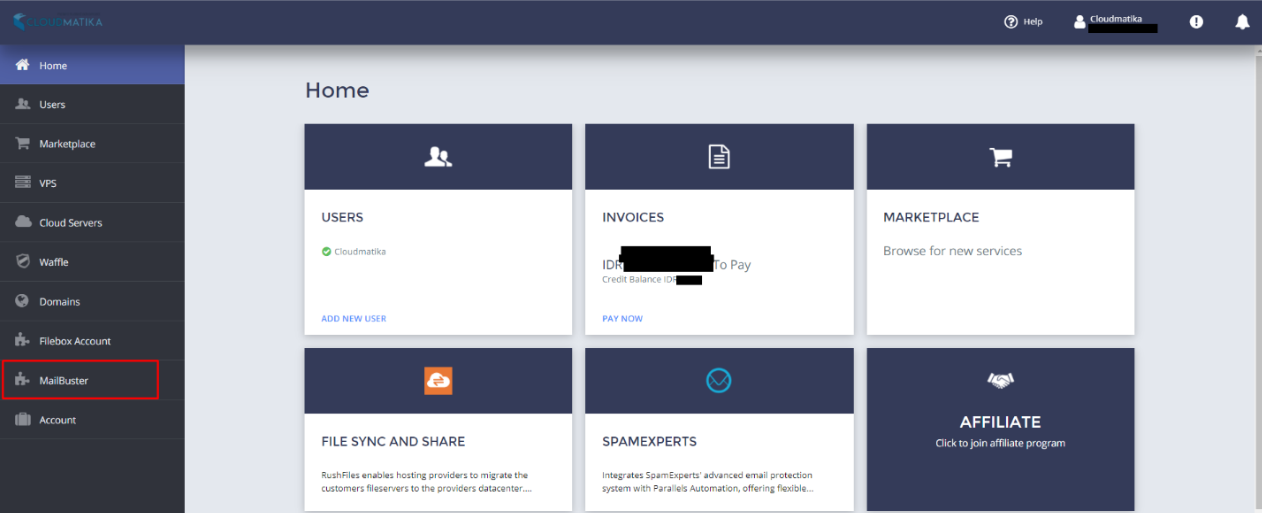Click the Help question mark icon

[1011, 22]
